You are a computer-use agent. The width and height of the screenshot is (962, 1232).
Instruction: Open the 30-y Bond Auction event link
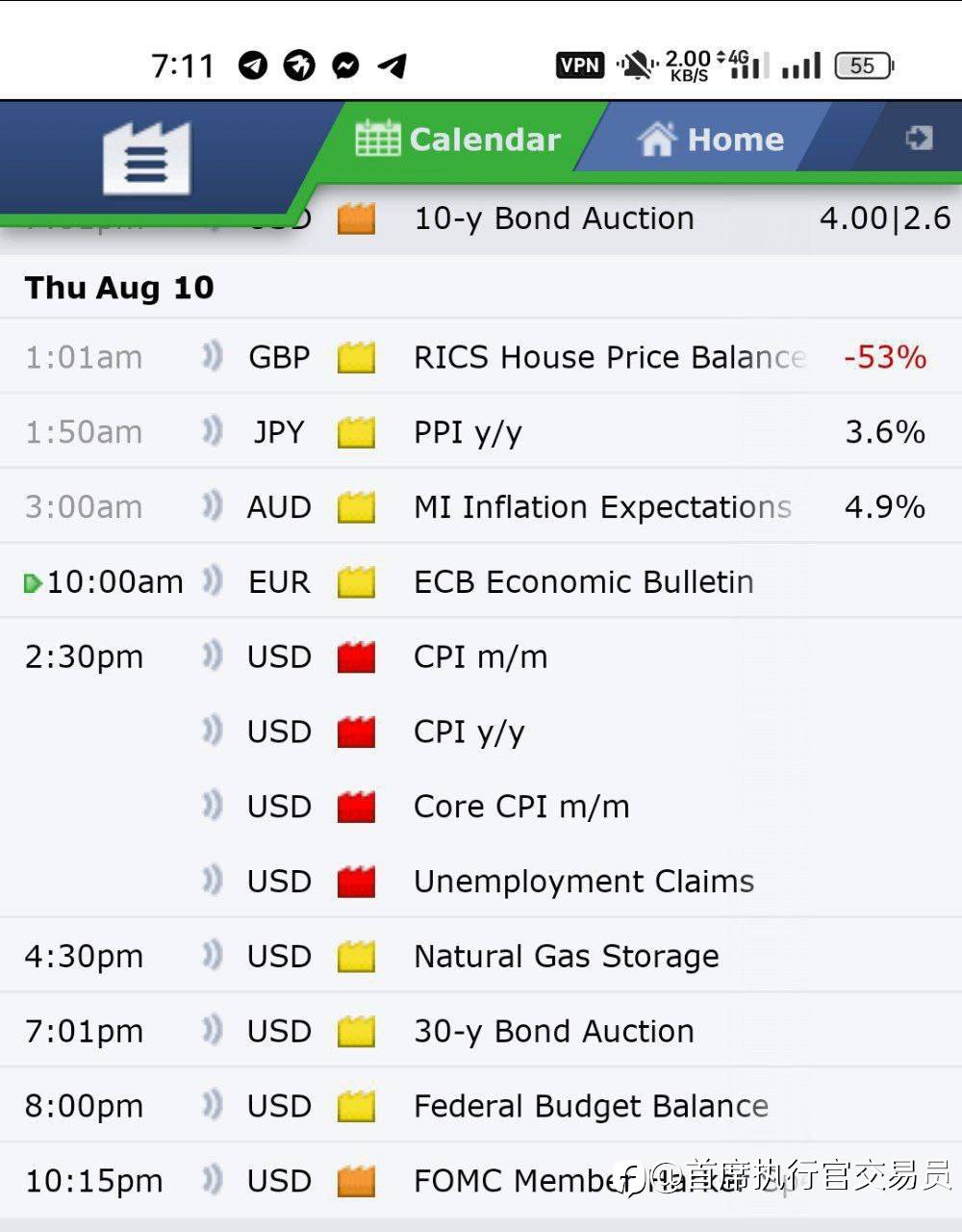point(553,1031)
